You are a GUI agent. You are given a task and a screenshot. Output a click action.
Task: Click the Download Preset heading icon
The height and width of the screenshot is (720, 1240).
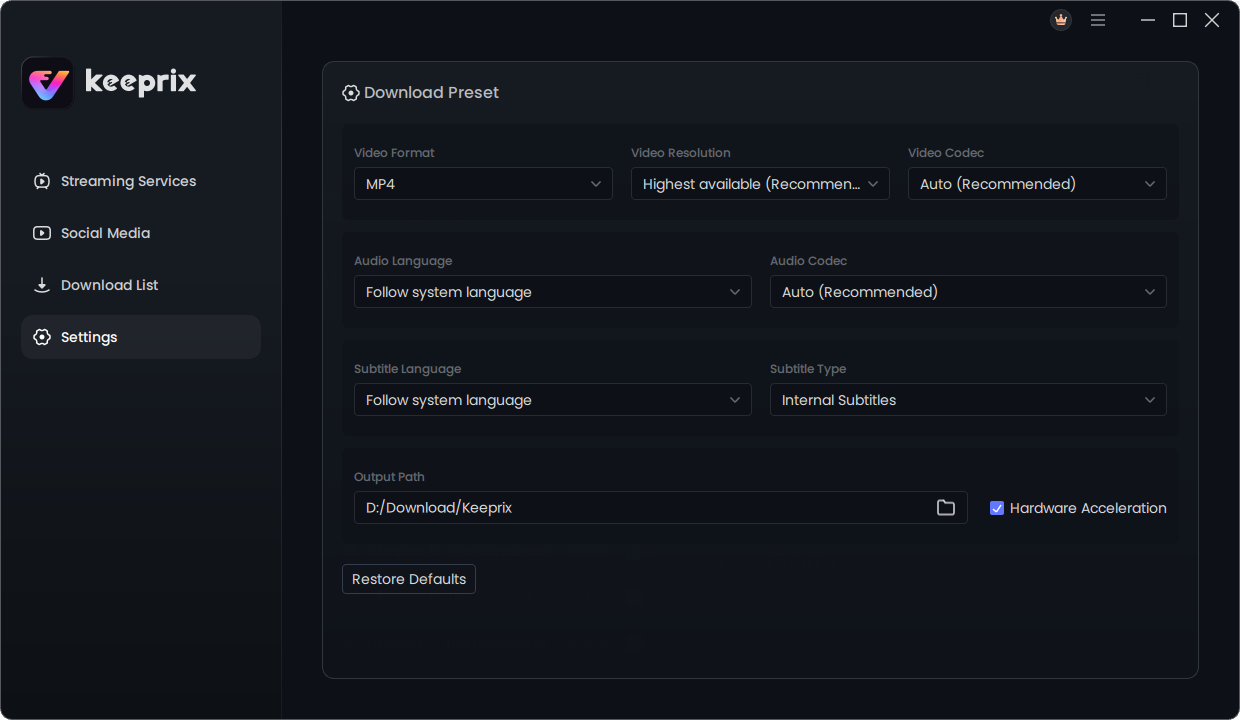click(x=351, y=93)
